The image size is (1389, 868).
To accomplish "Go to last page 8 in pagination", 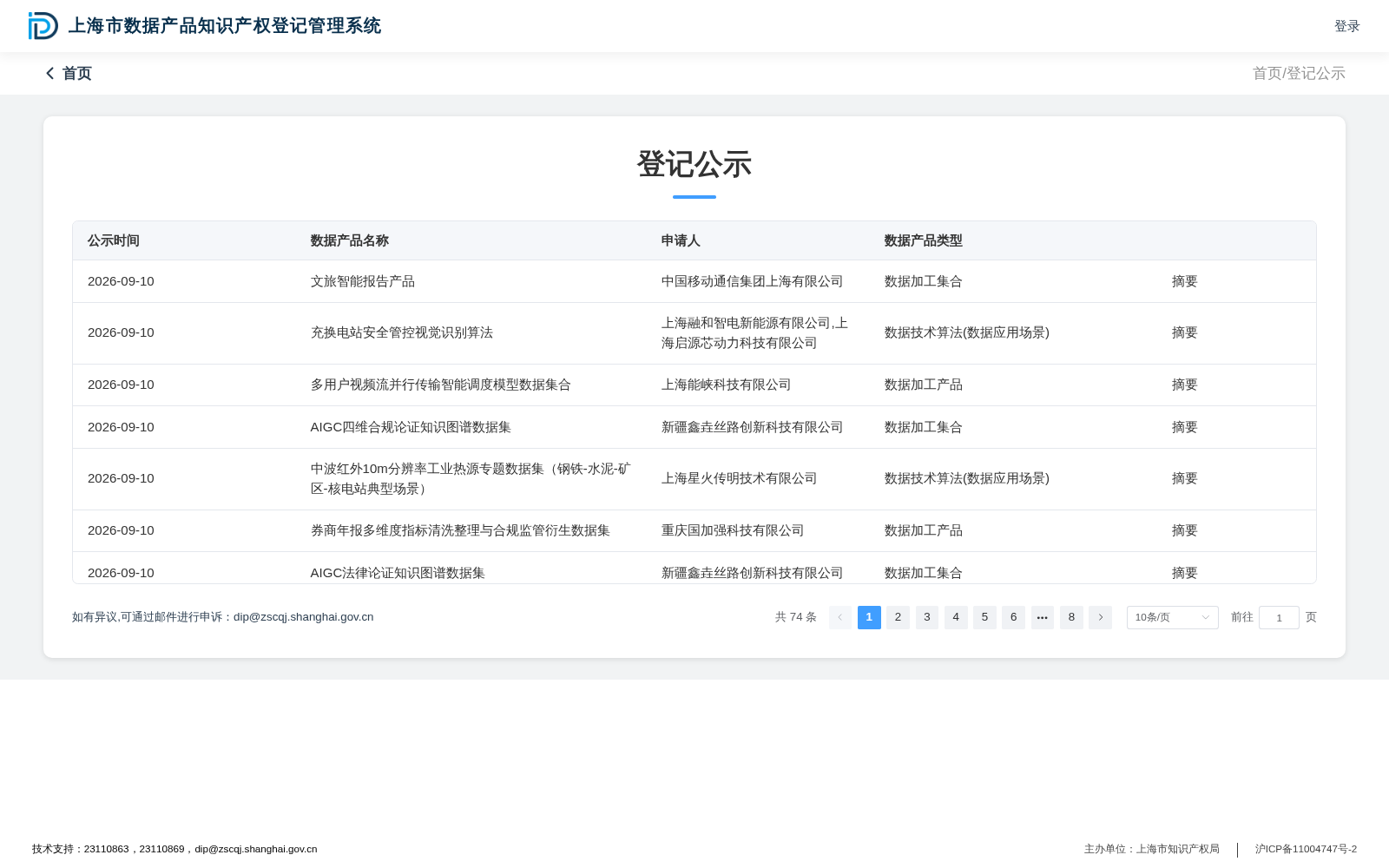I will [x=1071, y=617].
